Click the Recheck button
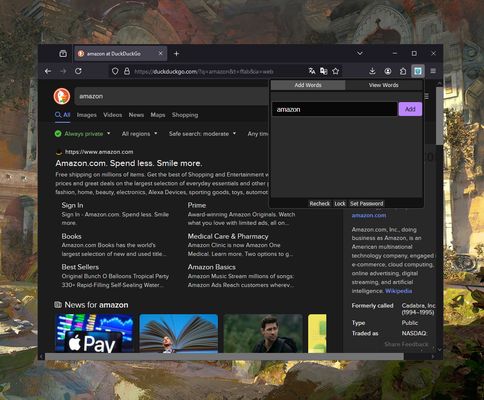Screen dimensions: 484x400 tap(319, 203)
